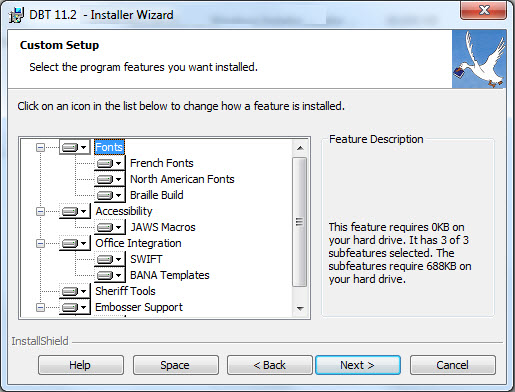This screenshot has height=392, width=515.
Task: Go to previous step with Back
Action: click(270, 365)
